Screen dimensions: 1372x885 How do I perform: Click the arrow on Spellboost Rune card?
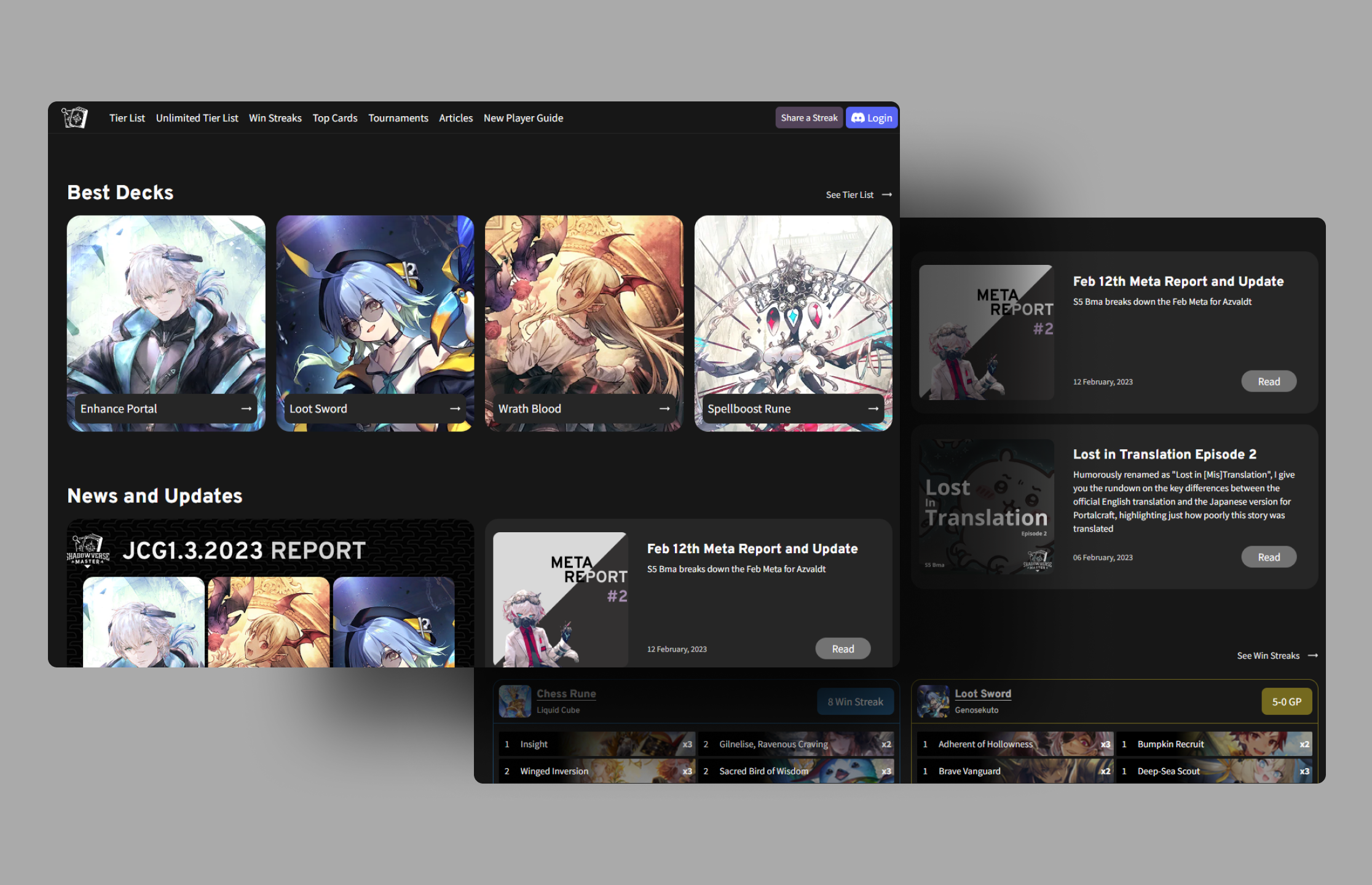pos(873,409)
